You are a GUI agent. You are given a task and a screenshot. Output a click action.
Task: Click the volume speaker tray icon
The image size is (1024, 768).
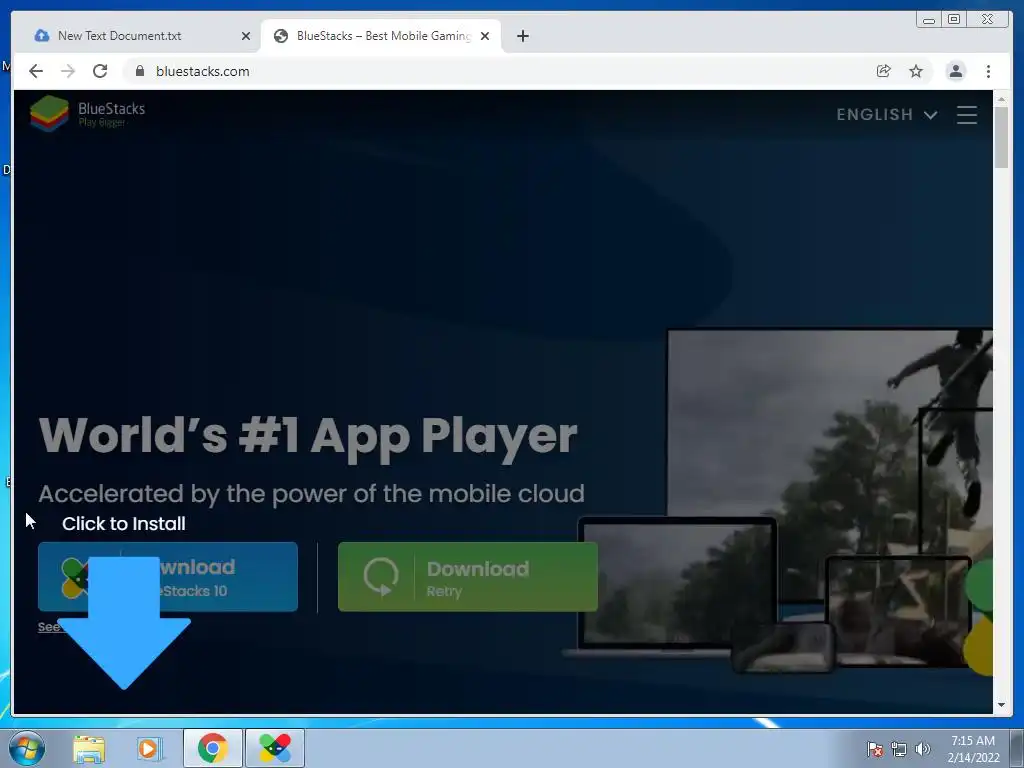pyautogui.click(x=923, y=749)
